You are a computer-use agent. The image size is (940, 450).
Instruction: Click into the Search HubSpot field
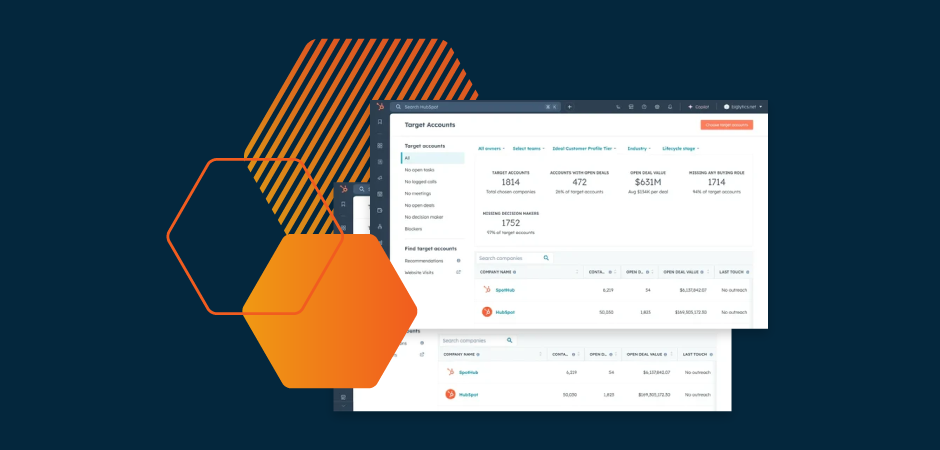click(x=475, y=107)
